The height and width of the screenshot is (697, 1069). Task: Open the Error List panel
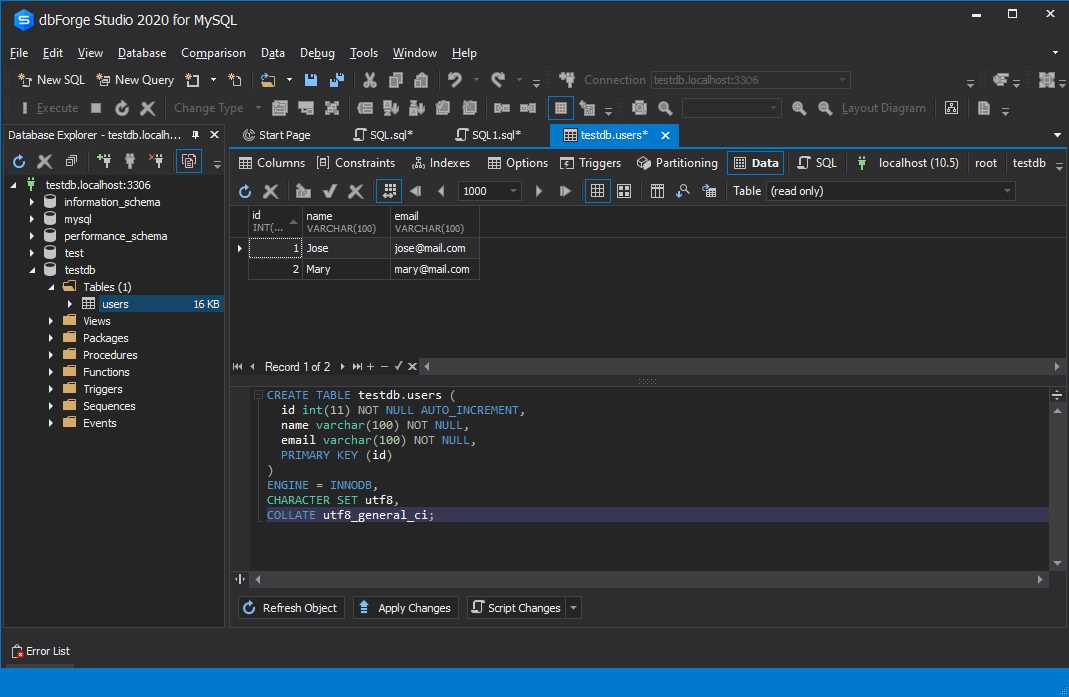(x=41, y=651)
